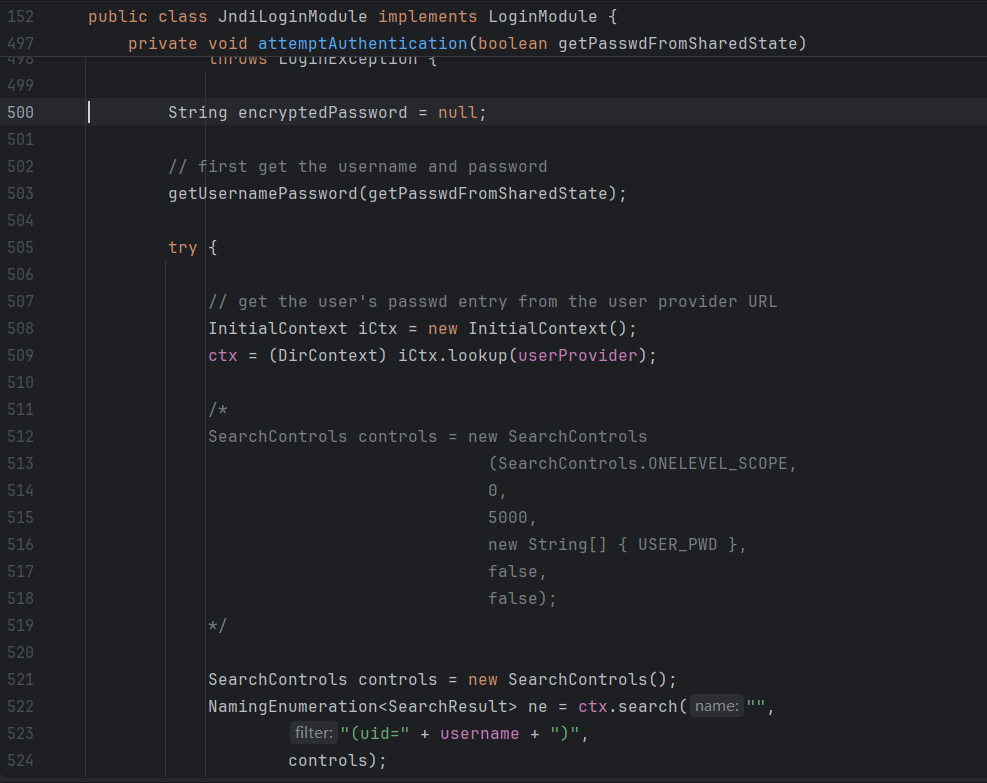Click the getUsernamePassword method call
The width and height of the screenshot is (987, 783).
(262, 194)
